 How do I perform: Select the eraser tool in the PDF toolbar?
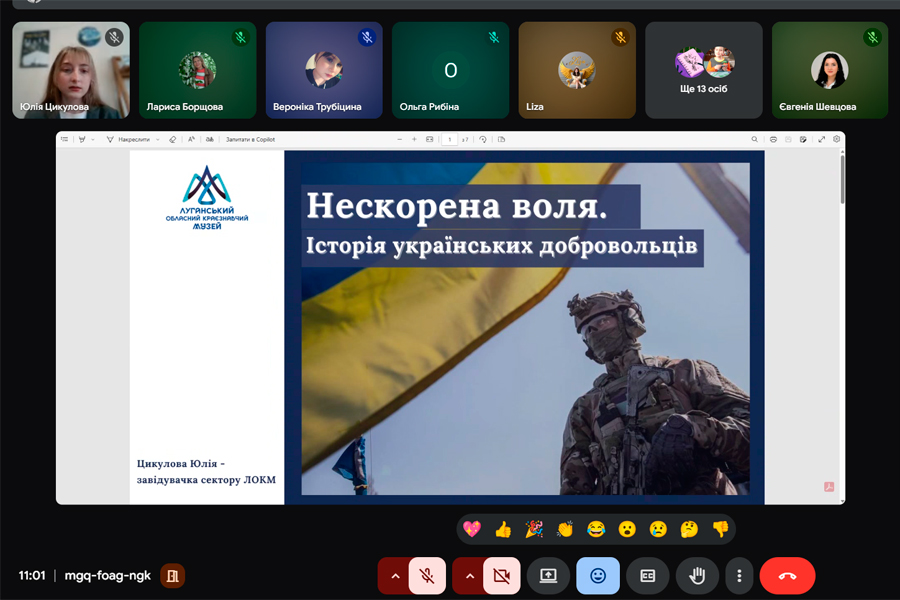point(172,140)
